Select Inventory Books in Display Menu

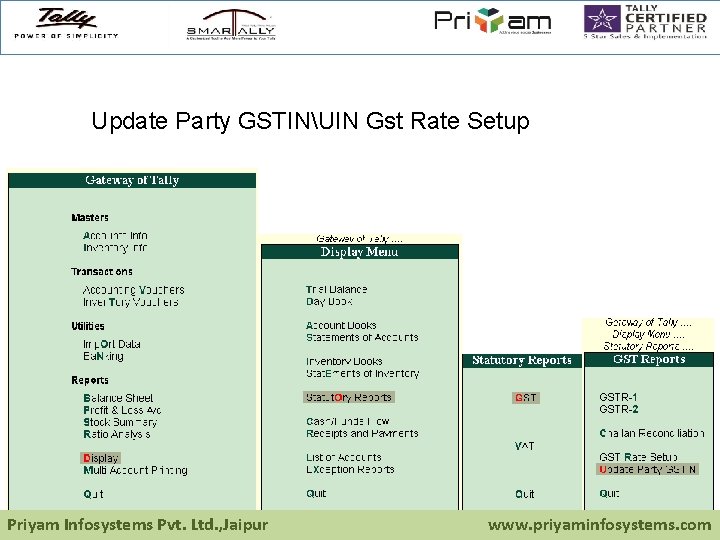pyautogui.click(x=344, y=362)
